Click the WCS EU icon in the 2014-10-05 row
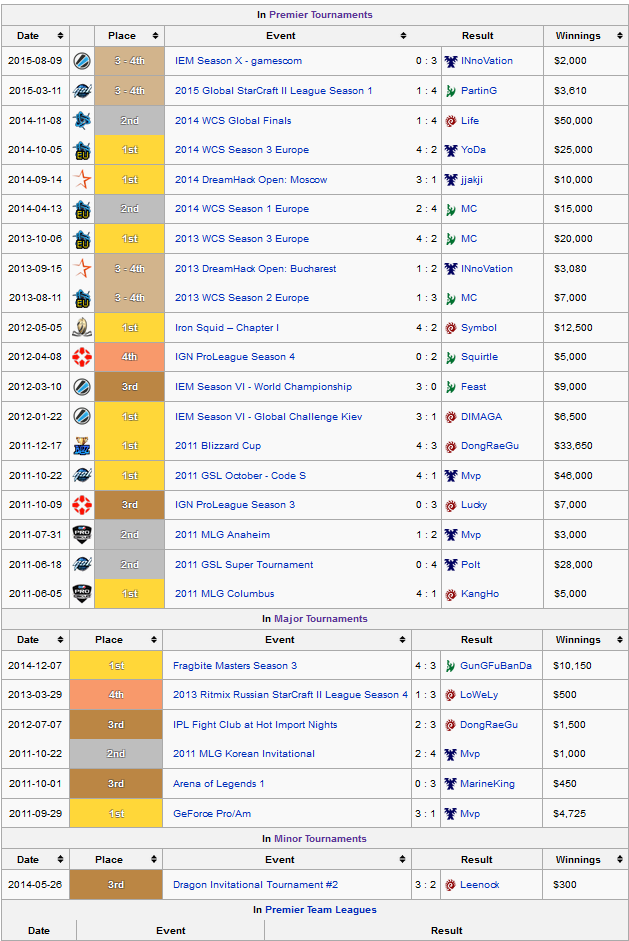The image size is (629, 941). pyautogui.click(x=82, y=150)
